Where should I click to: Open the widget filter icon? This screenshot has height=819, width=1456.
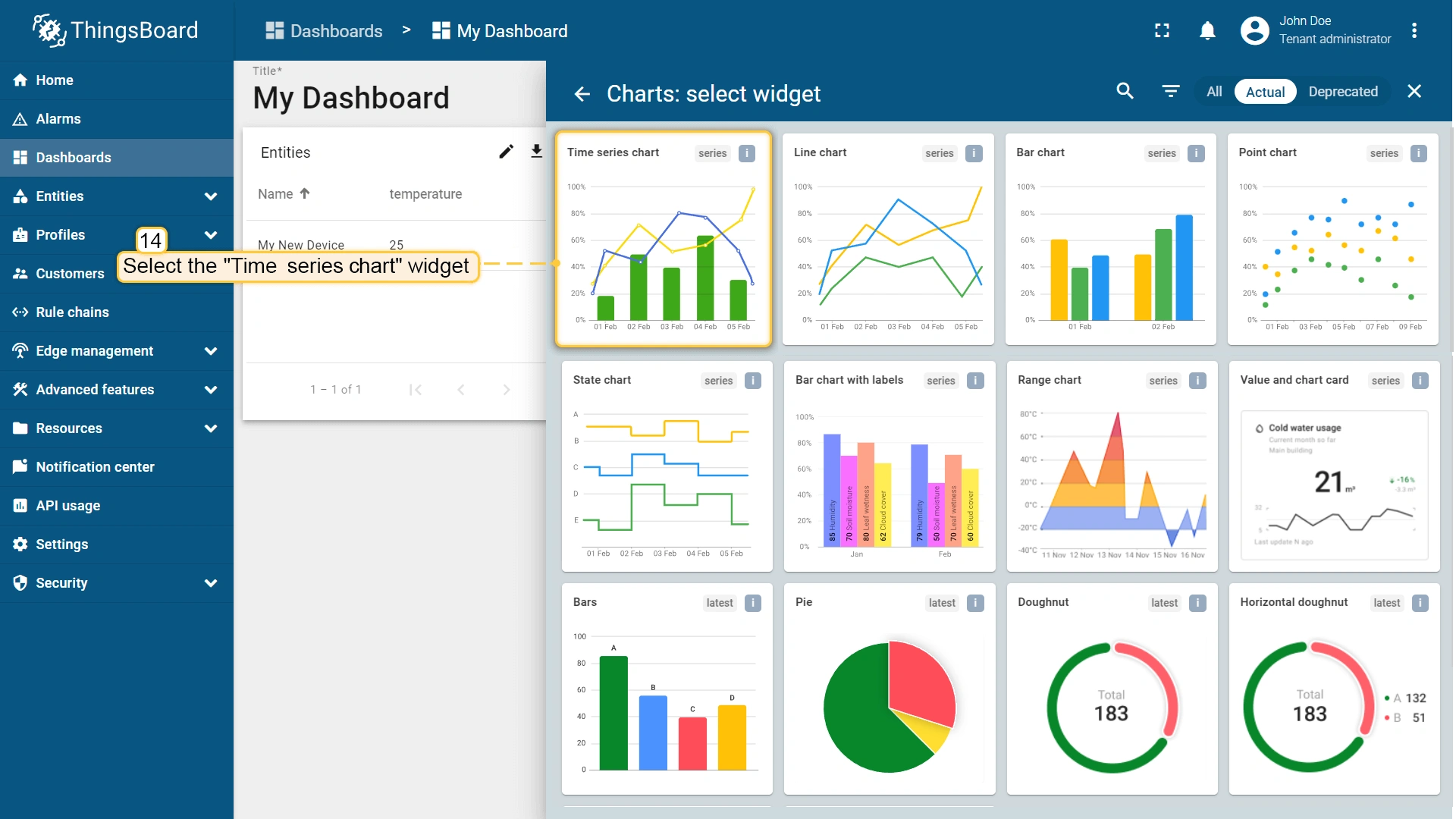click(1171, 92)
